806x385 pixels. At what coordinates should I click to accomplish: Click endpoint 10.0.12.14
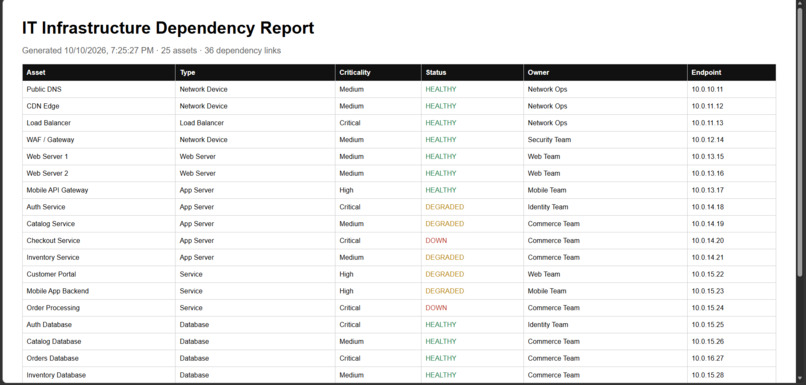click(707, 140)
